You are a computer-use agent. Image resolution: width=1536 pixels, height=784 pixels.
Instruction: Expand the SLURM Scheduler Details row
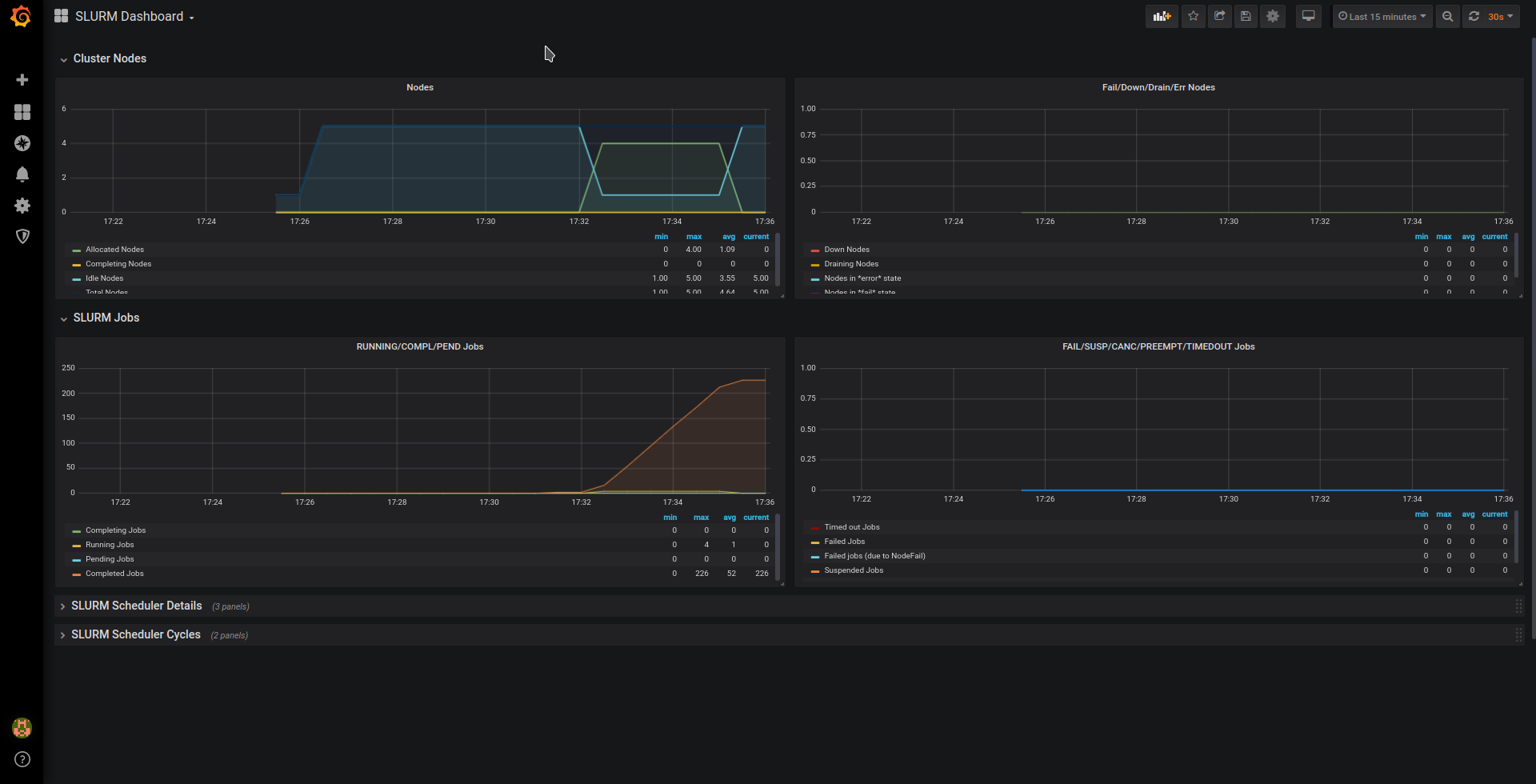pos(136,606)
